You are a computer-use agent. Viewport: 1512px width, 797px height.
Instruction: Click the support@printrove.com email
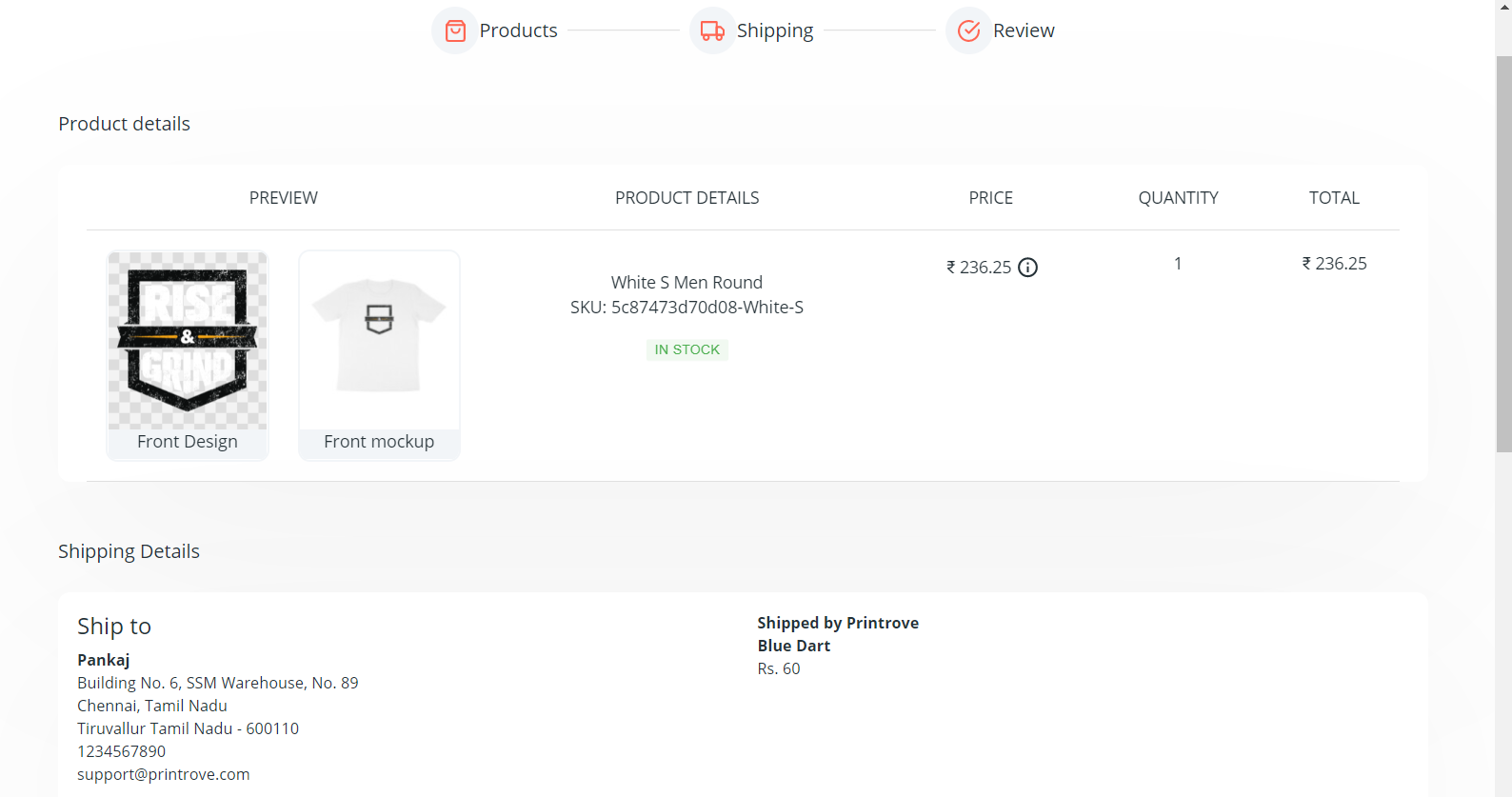pyautogui.click(x=164, y=774)
